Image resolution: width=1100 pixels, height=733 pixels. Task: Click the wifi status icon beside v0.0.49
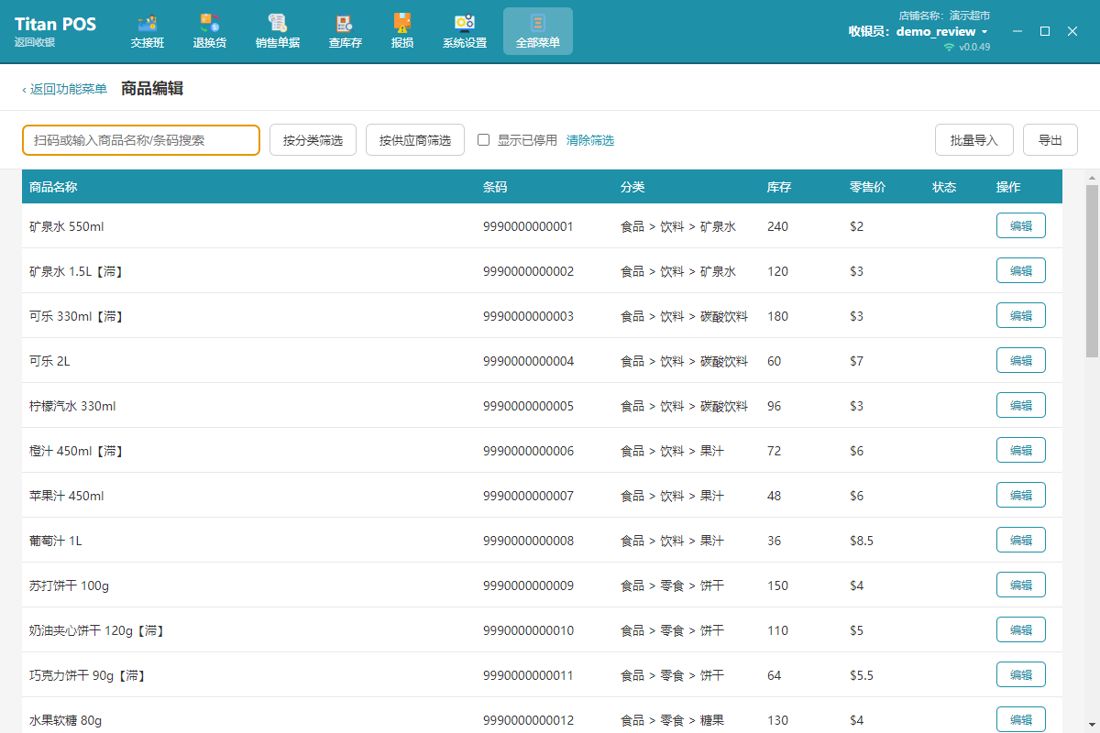pyautogui.click(x=949, y=47)
